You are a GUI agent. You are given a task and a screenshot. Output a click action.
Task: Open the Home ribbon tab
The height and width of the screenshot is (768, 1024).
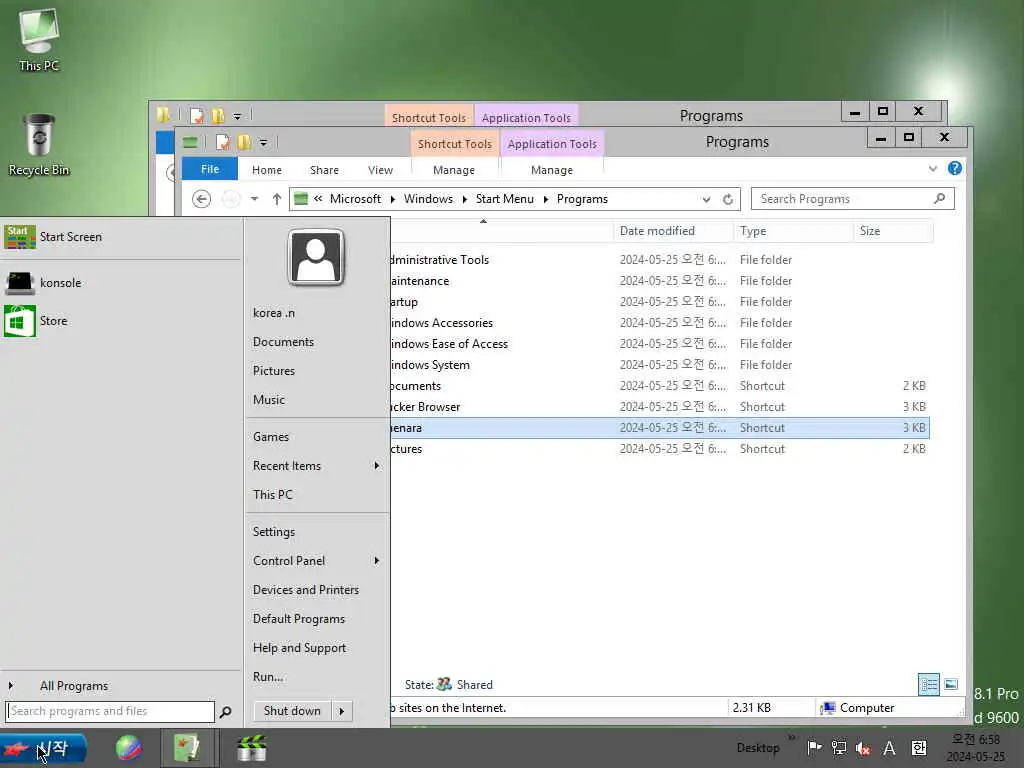coord(267,170)
